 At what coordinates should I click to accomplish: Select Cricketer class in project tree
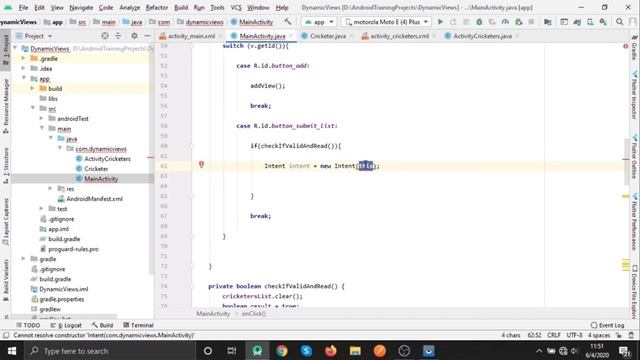point(96,169)
